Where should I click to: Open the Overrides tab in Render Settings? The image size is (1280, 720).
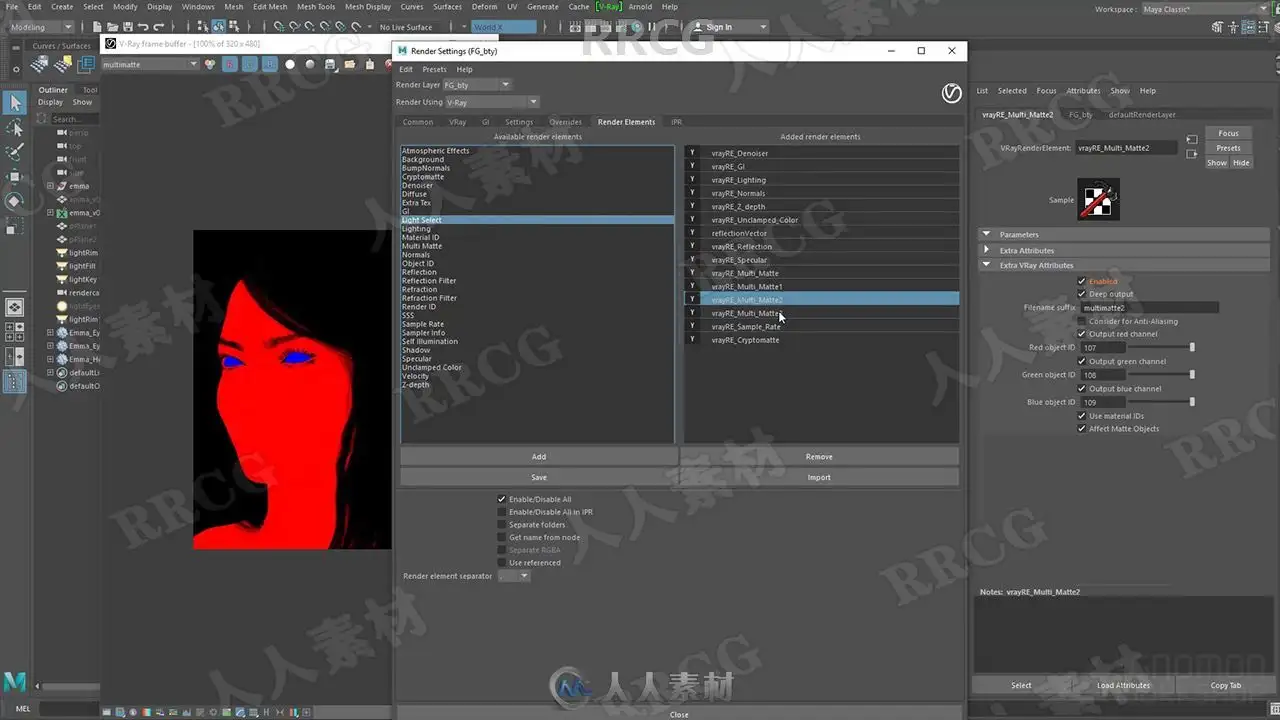[566, 122]
